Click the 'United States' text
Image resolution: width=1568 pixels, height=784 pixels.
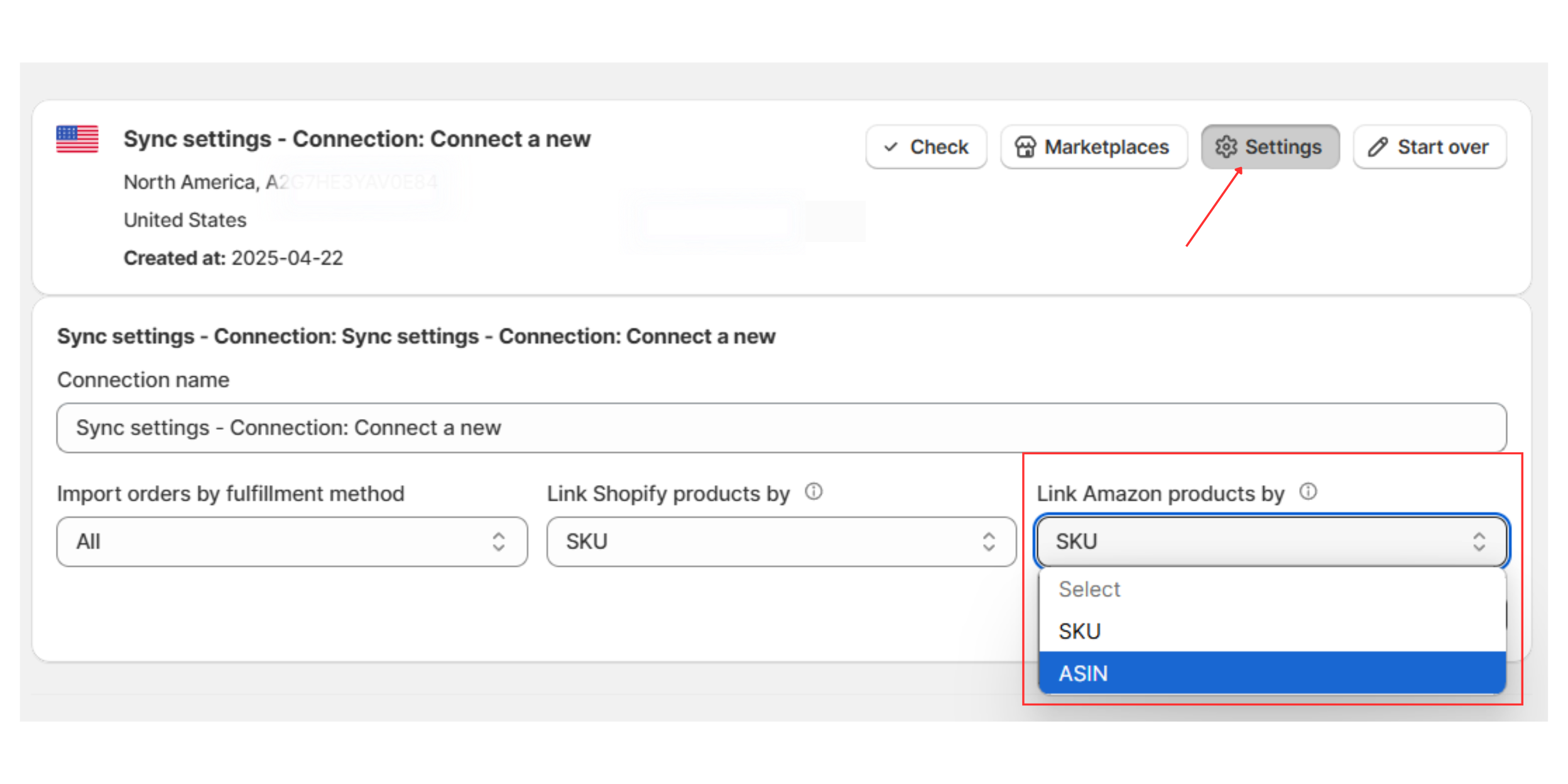click(185, 220)
